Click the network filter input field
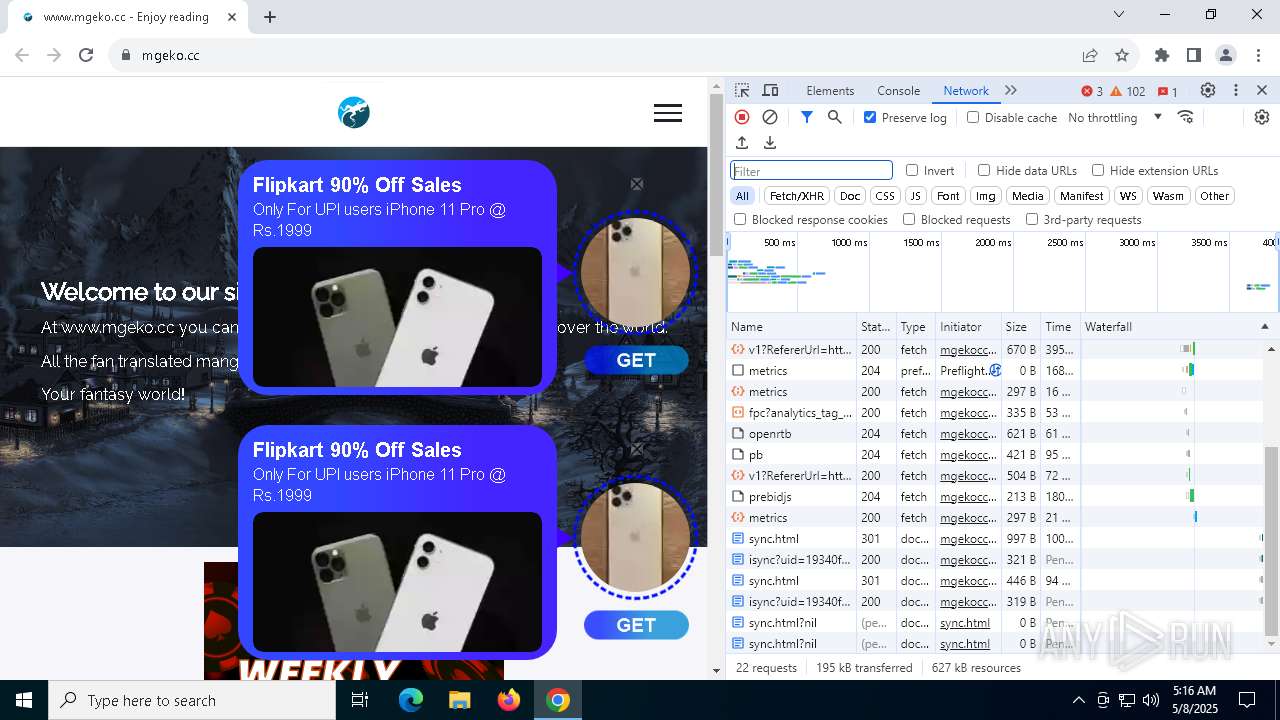 (811, 170)
